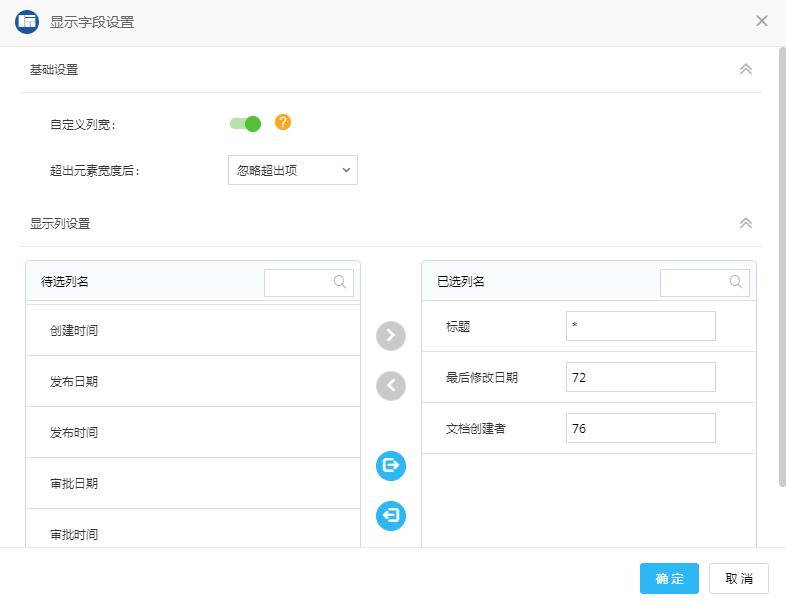Click the move left arrow button

coord(391,385)
